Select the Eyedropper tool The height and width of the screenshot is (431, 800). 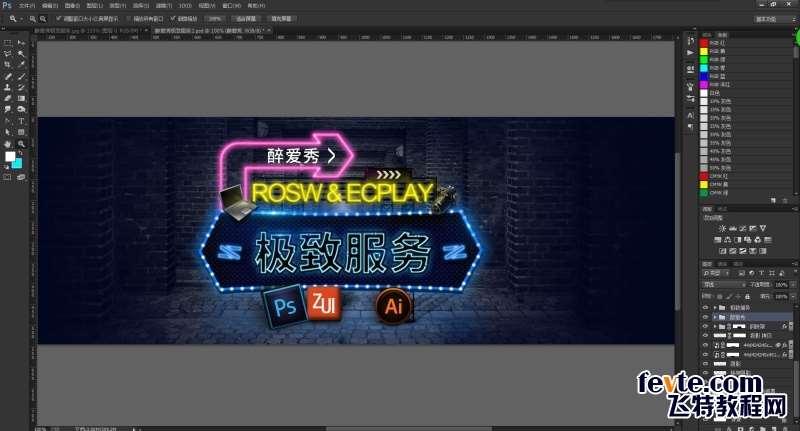21,65
